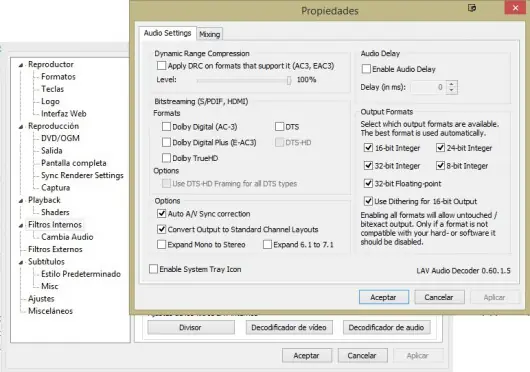Select Shaders under Playback
The height and width of the screenshot is (372, 530).
coord(55,212)
